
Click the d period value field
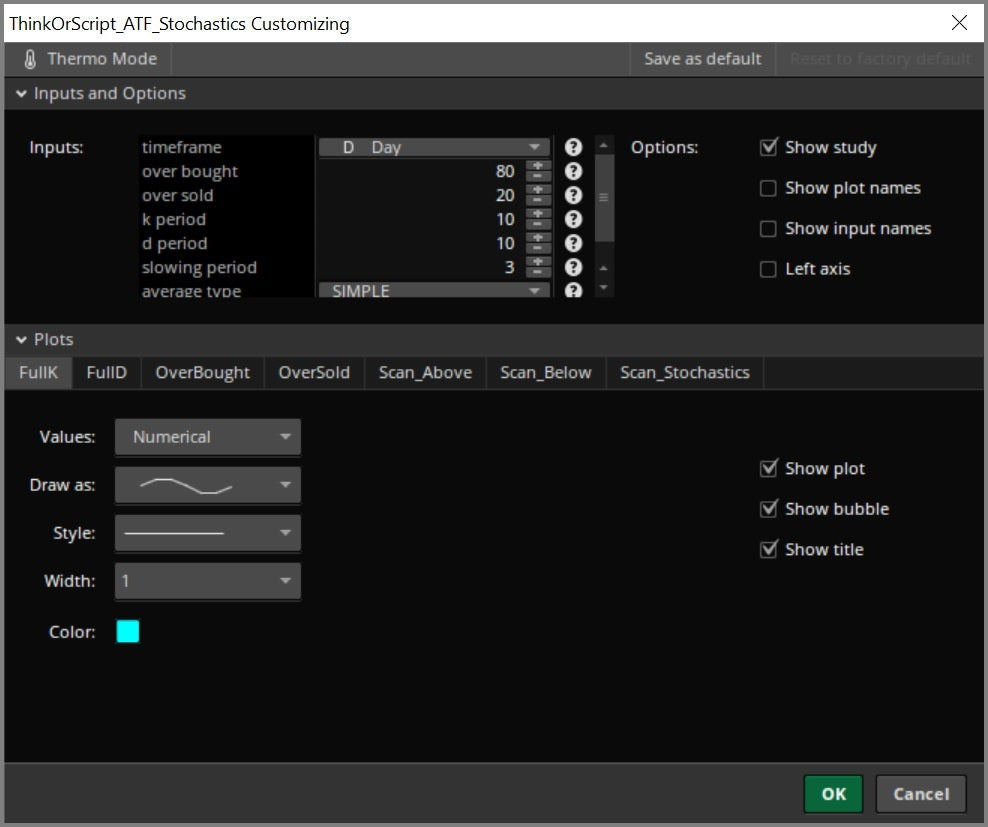point(421,243)
